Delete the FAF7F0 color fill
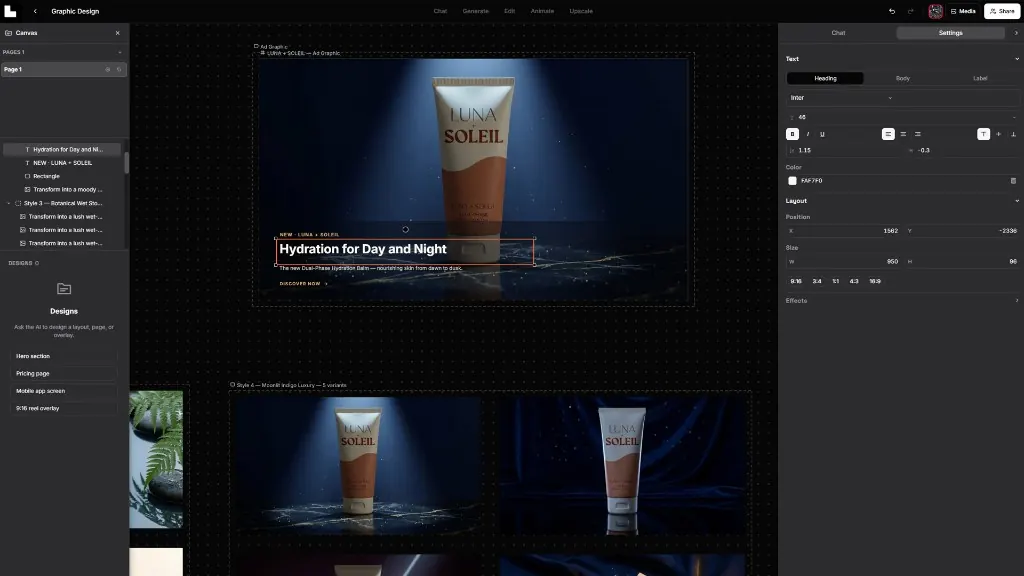 pyautogui.click(x=1014, y=181)
